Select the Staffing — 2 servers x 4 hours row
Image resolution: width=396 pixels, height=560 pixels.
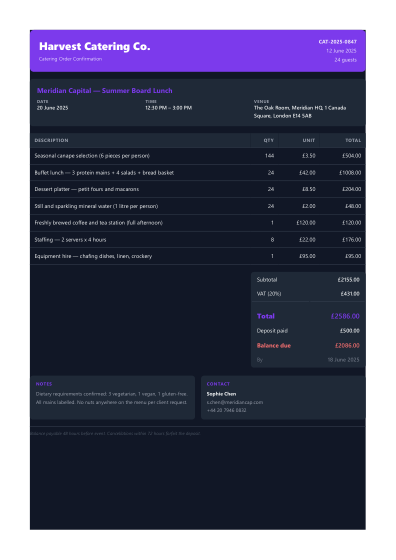pyautogui.click(x=198, y=240)
